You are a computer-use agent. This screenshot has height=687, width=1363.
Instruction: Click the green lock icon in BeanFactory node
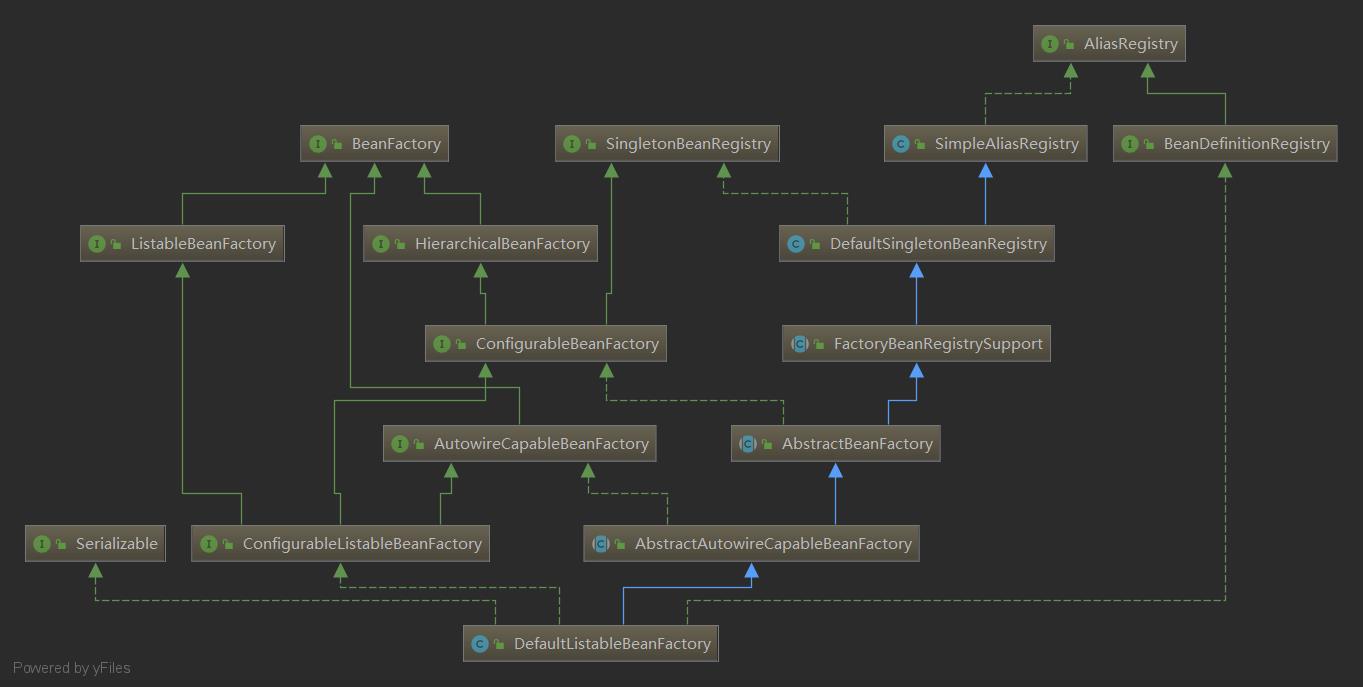[x=338, y=145]
